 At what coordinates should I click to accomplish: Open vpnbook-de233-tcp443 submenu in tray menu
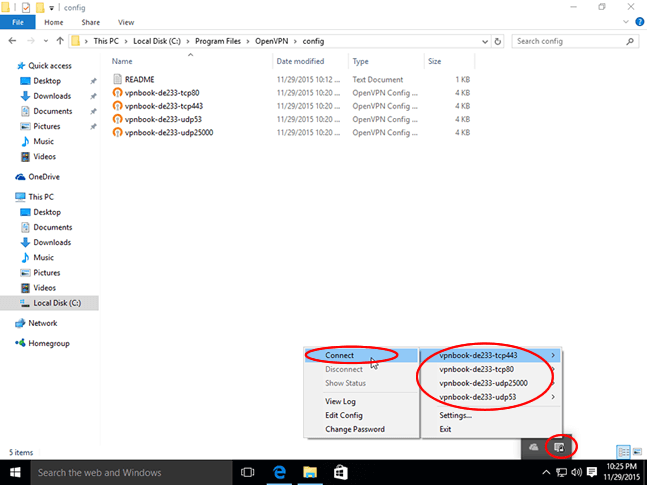[491, 355]
